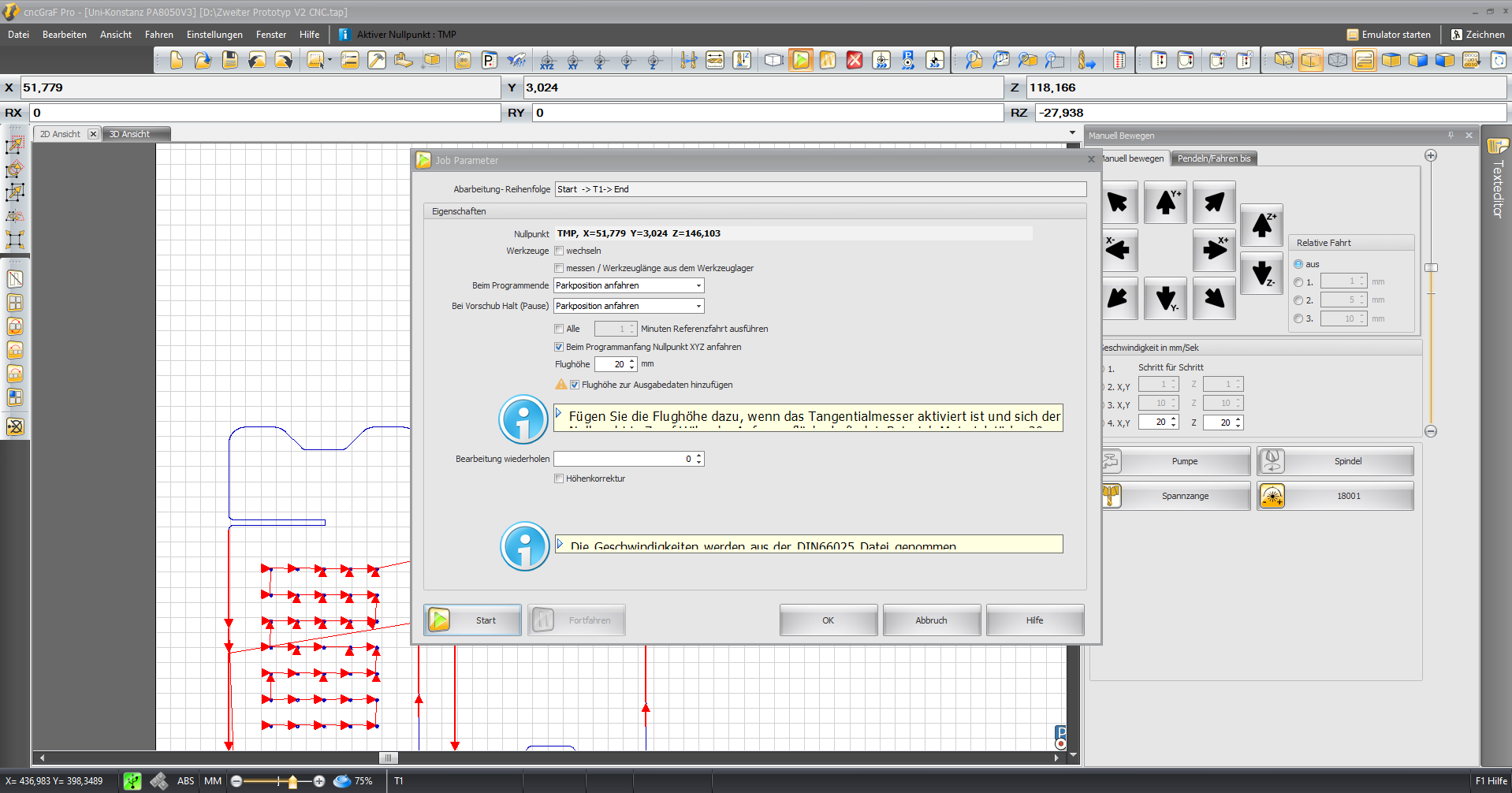Click the speed slider handle in Manuell Bewegen
Image resolution: width=1512 pixels, height=793 pixels.
point(1431,267)
